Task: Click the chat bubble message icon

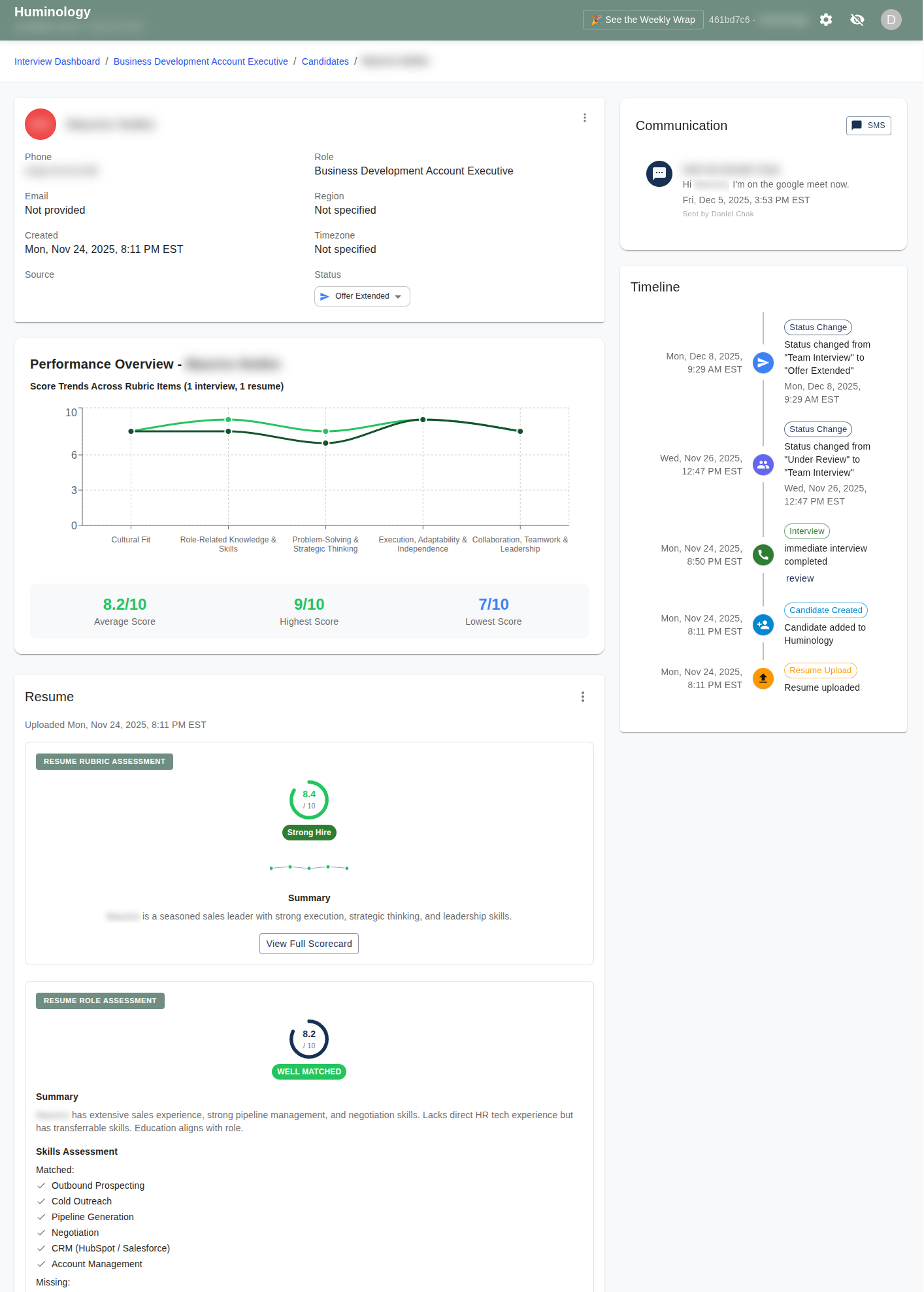Action: 659,174
